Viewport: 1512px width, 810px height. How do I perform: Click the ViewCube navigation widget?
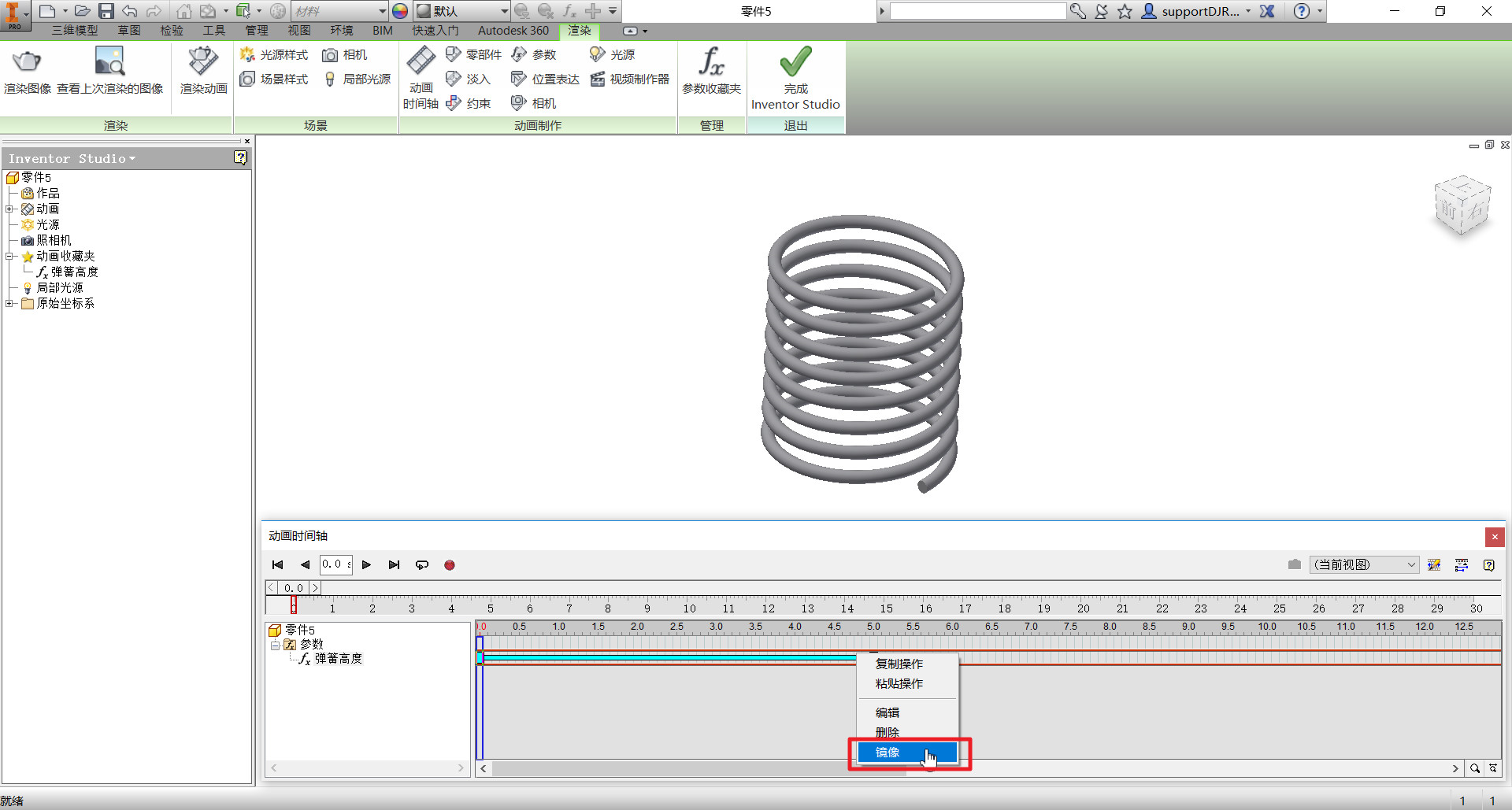(1462, 206)
